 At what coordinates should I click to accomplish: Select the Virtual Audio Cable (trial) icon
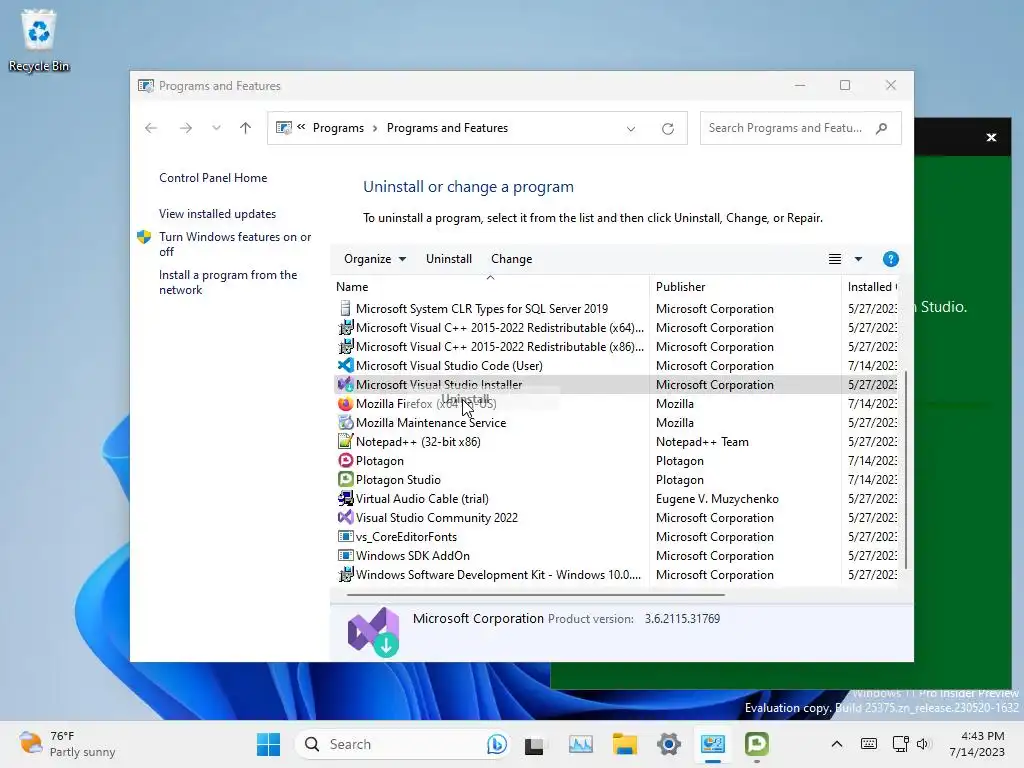tap(345, 498)
